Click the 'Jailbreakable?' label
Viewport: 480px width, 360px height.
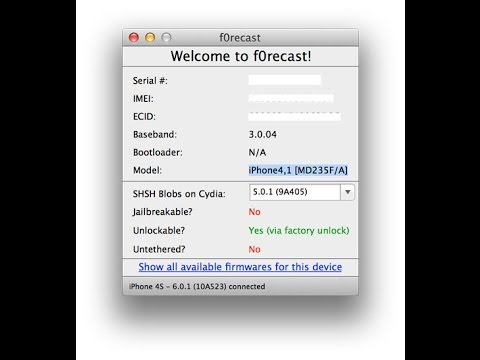pos(162,212)
